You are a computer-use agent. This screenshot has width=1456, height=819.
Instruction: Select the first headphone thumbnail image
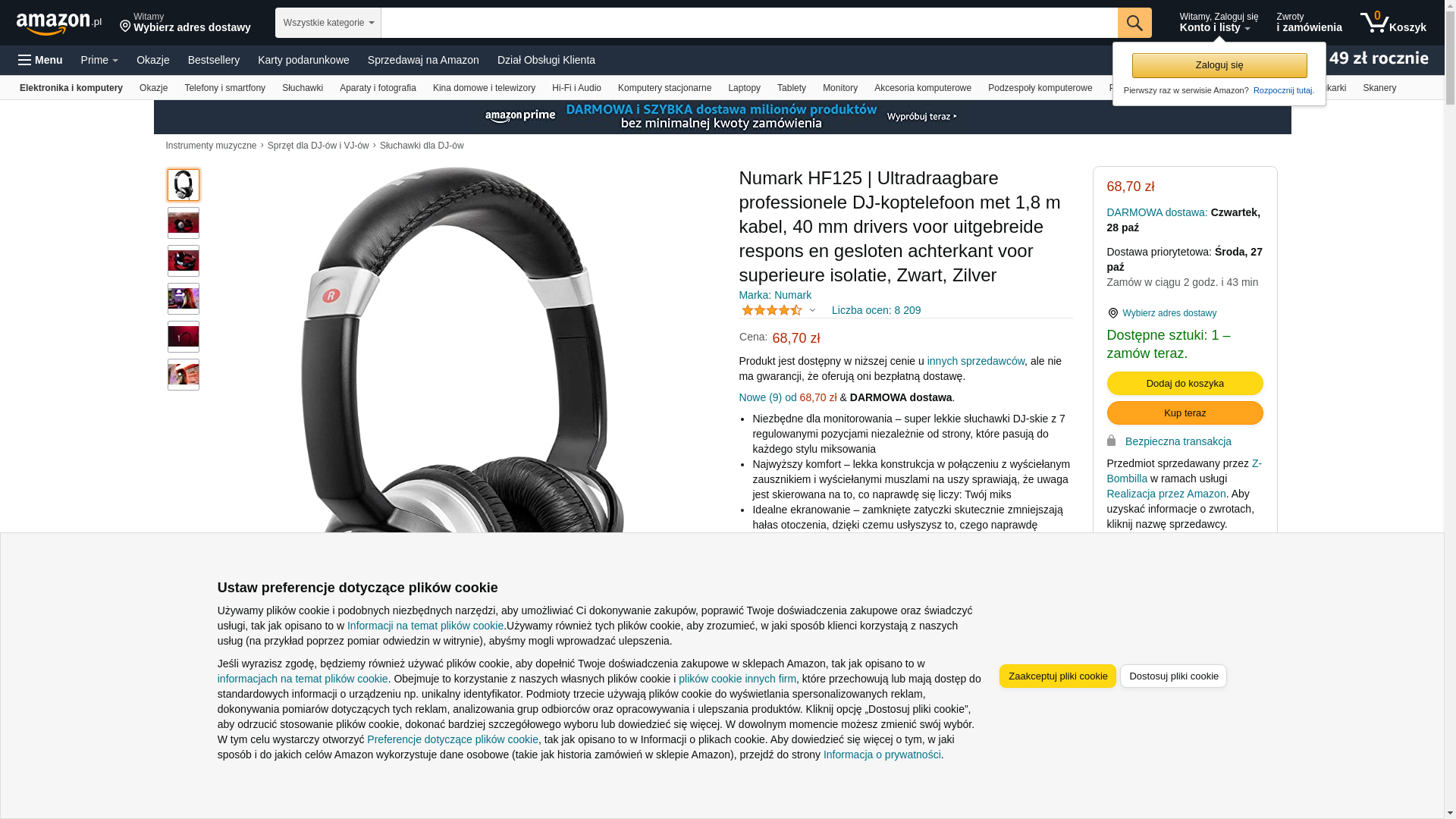[x=184, y=185]
